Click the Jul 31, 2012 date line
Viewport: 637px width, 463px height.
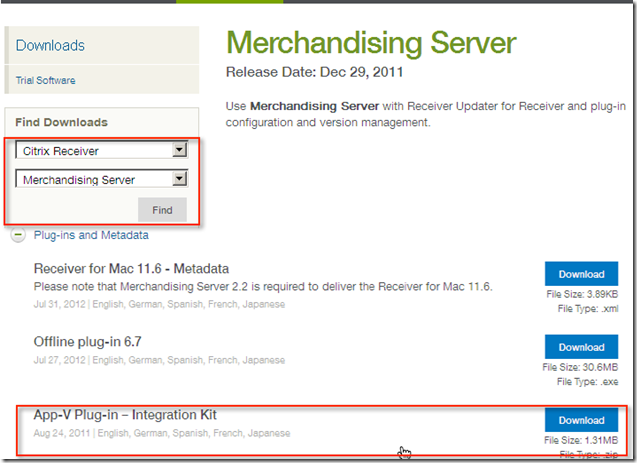[159, 304]
